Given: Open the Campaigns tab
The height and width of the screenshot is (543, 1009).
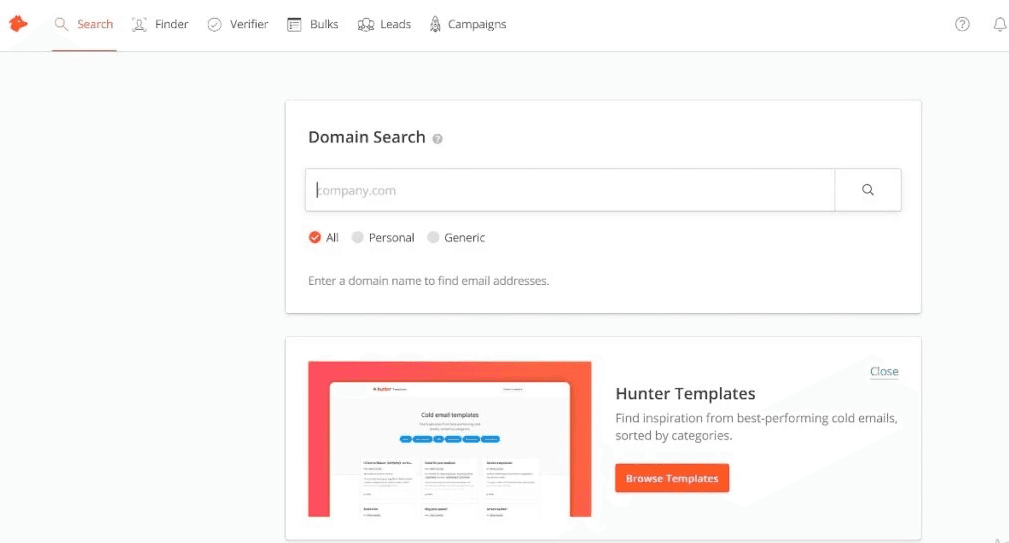Looking at the screenshot, I should pyautogui.click(x=468, y=24).
